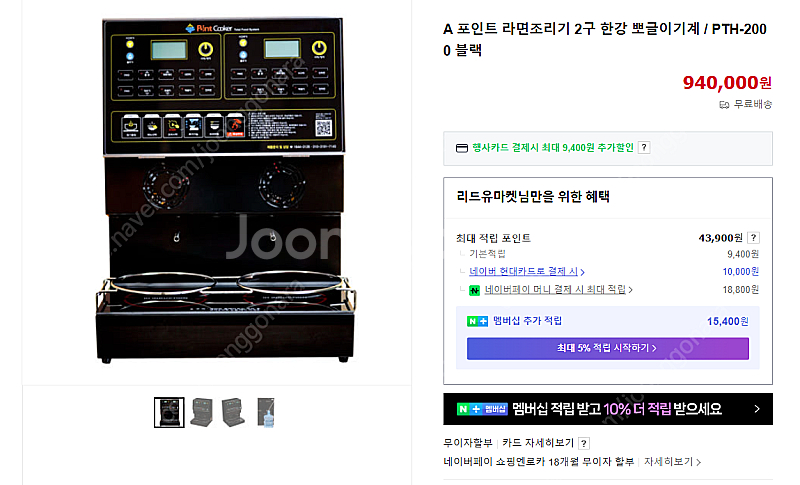800x485 pixels.
Task: Open the 카드 자세히보기 link
Action: coord(538,443)
